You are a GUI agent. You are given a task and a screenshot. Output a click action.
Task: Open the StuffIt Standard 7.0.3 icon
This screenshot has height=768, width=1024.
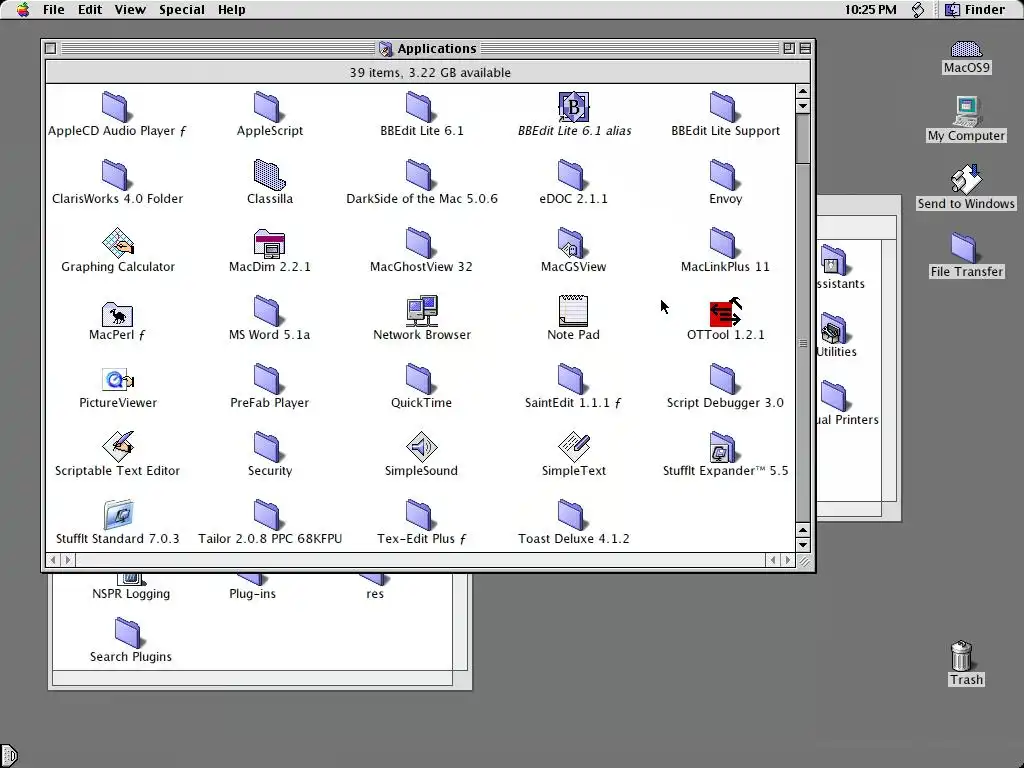coord(118,515)
